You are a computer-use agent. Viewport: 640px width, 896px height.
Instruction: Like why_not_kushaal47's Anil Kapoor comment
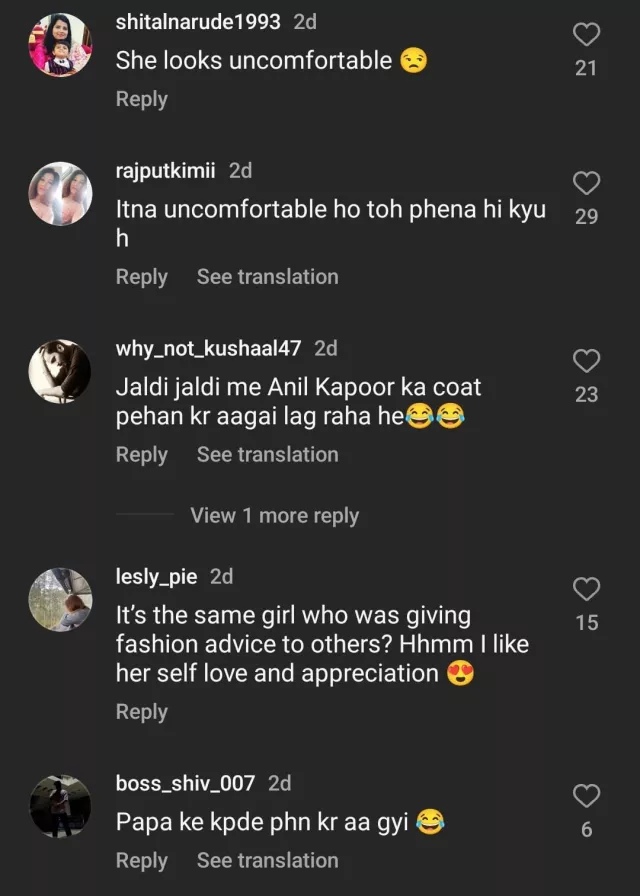tap(586, 361)
